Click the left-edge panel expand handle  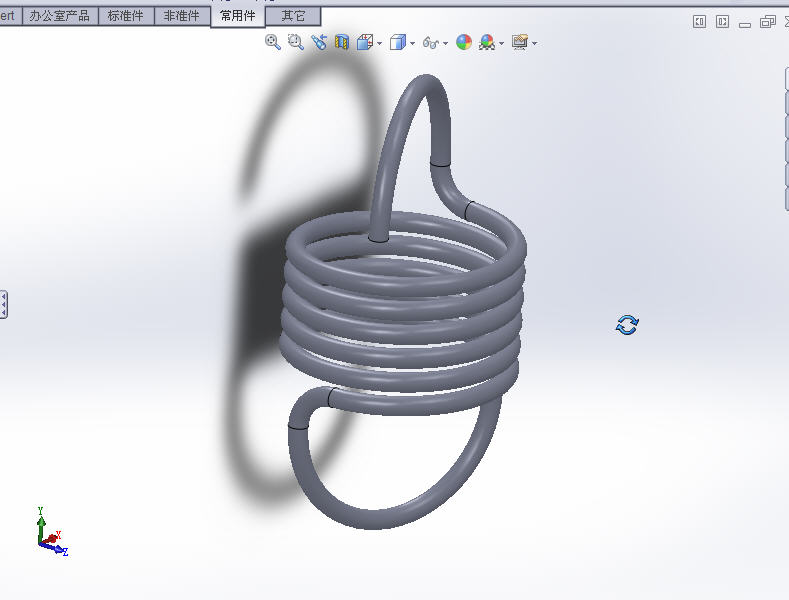tap(4, 305)
